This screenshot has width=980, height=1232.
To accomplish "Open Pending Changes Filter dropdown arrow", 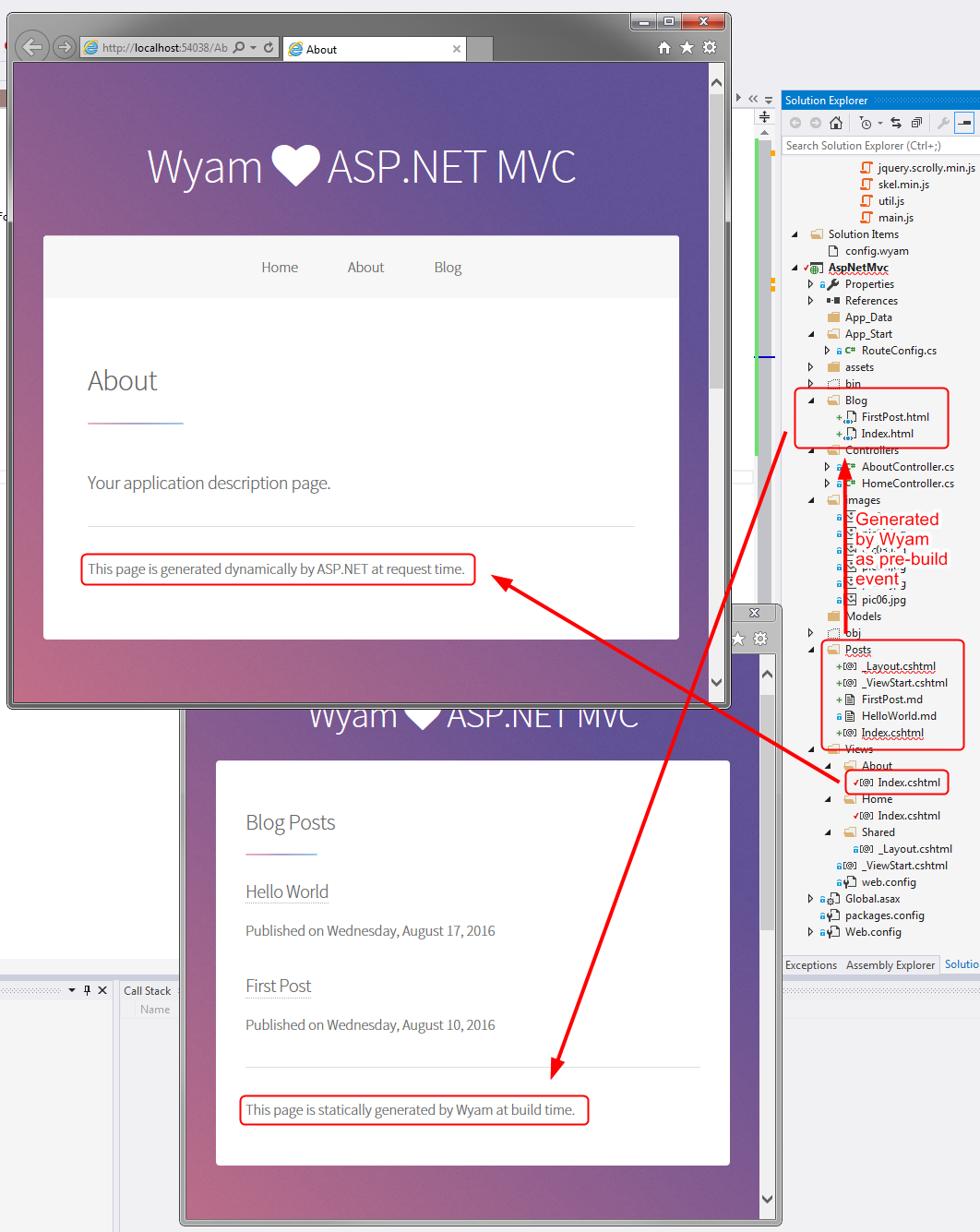I will point(880,123).
